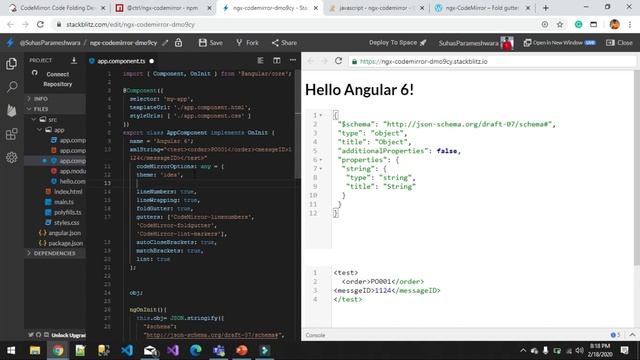Bookmark this page with star icon
Viewport: 640px width, 360px height.
pos(560,24)
